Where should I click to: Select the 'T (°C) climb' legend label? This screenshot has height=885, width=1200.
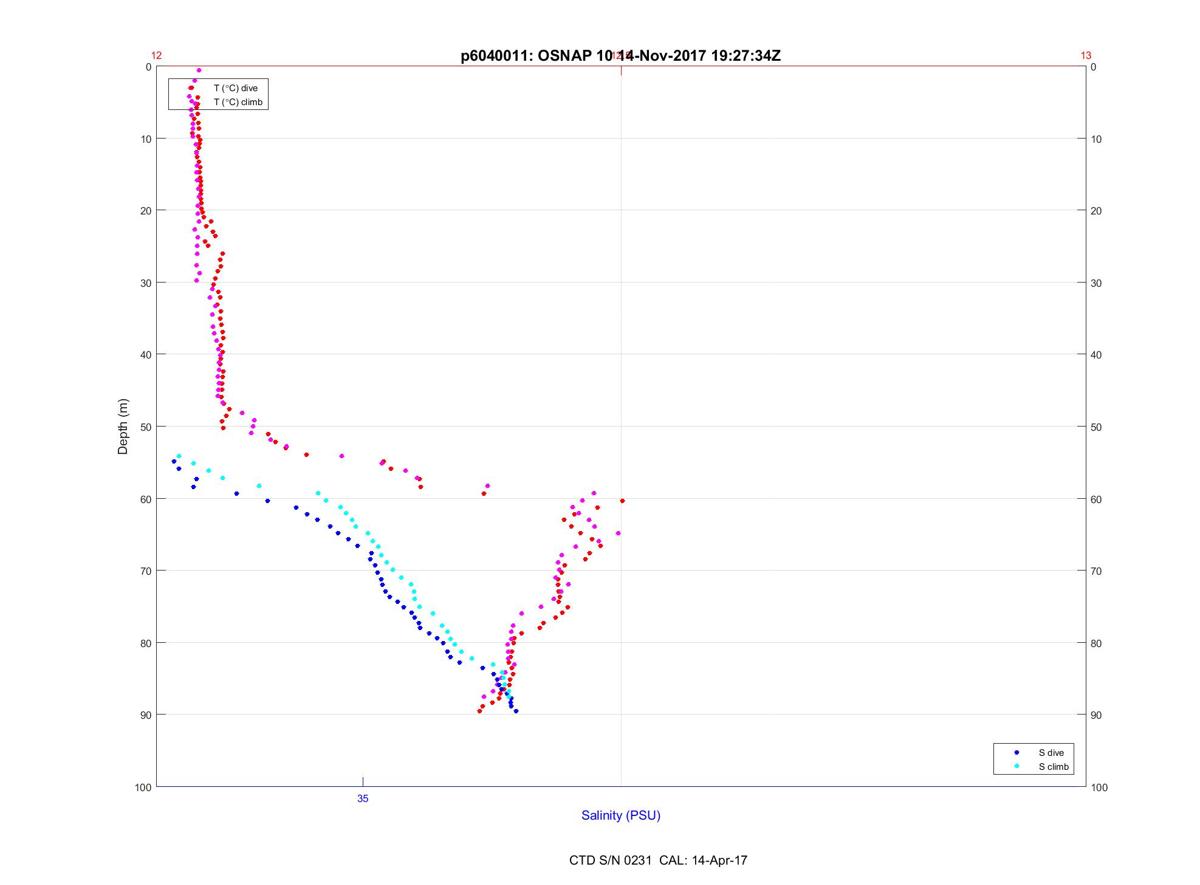(237, 102)
